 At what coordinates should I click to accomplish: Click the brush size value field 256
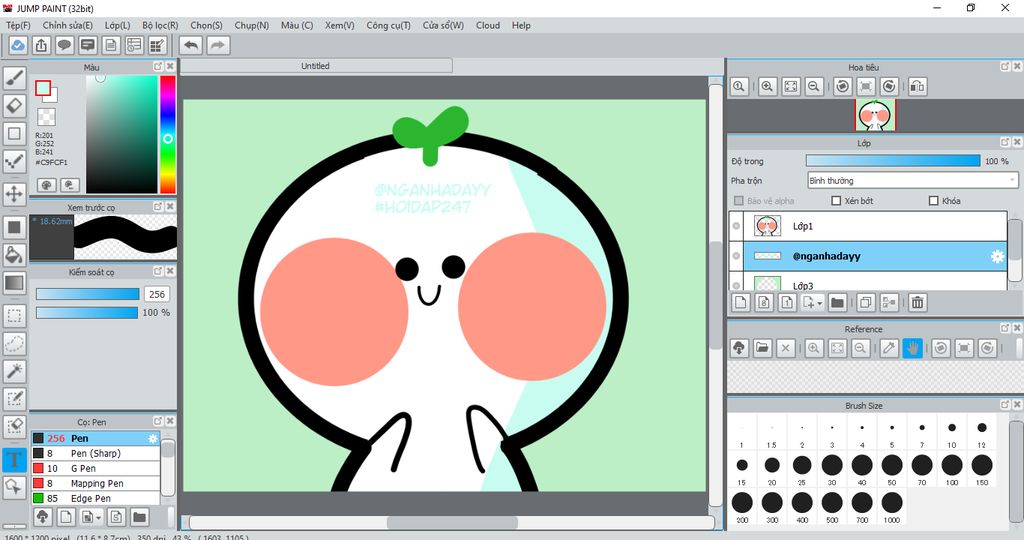pyautogui.click(x=157, y=294)
